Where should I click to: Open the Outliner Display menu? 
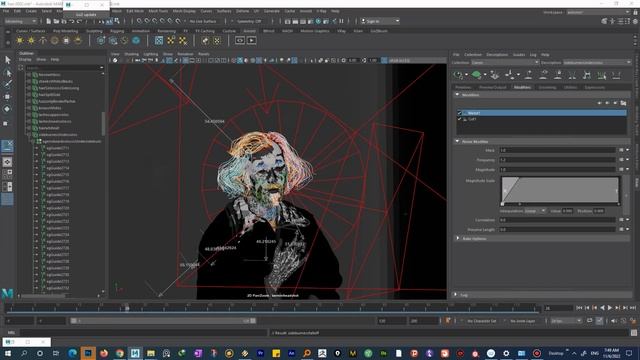coord(25,60)
